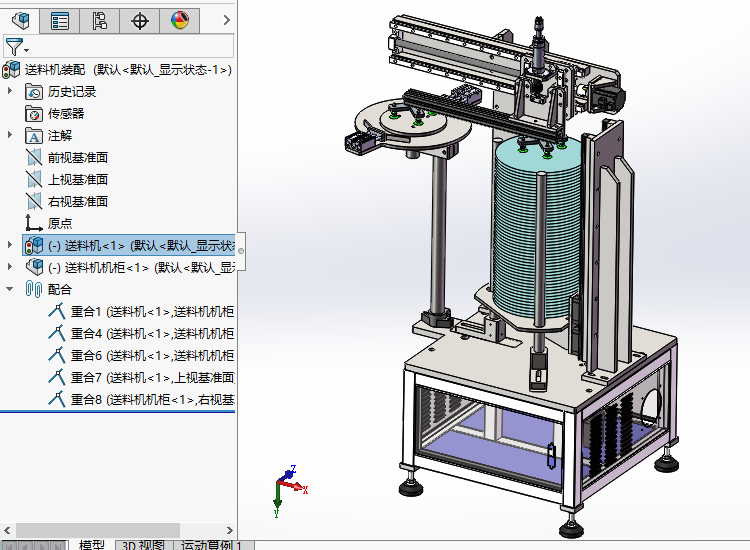Screen dimensions: 750x550
Task: Select the 上视基准面 plane icon
Action: tap(34, 179)
